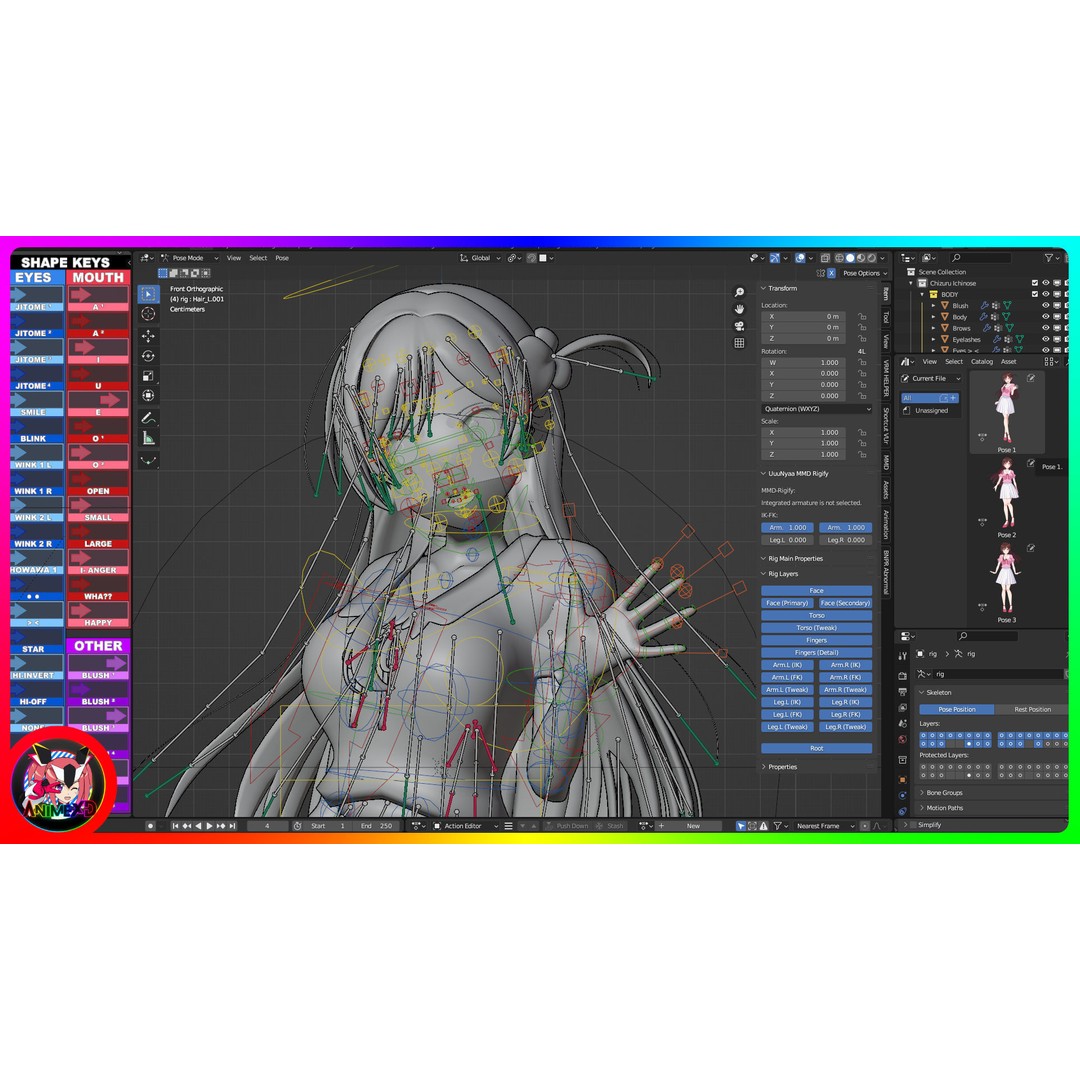Open the Catalog menu in the asset browser

(x=982, y=362)
